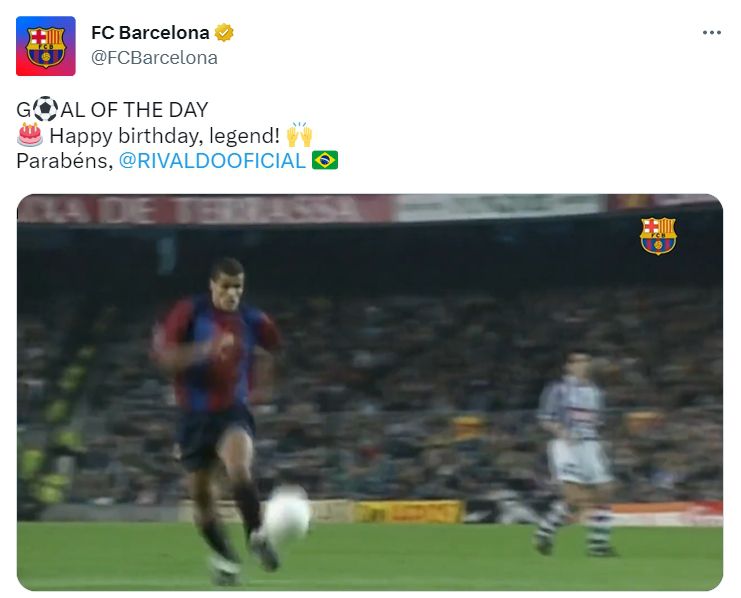Click the birthday cake emoji
Screen dimensions: 741x598
coord(30,135)
